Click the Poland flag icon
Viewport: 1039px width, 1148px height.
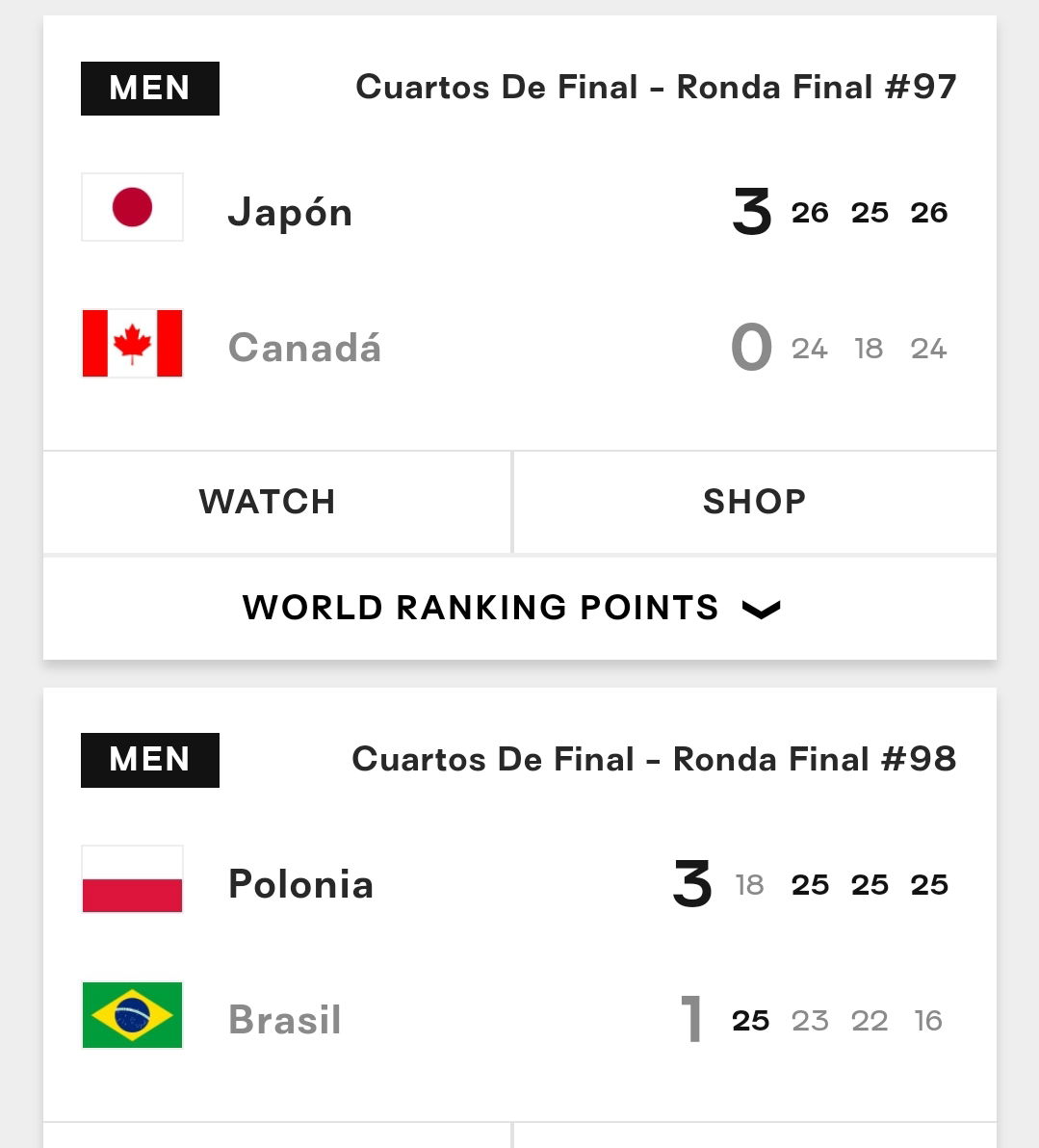[x=132, y=879]
